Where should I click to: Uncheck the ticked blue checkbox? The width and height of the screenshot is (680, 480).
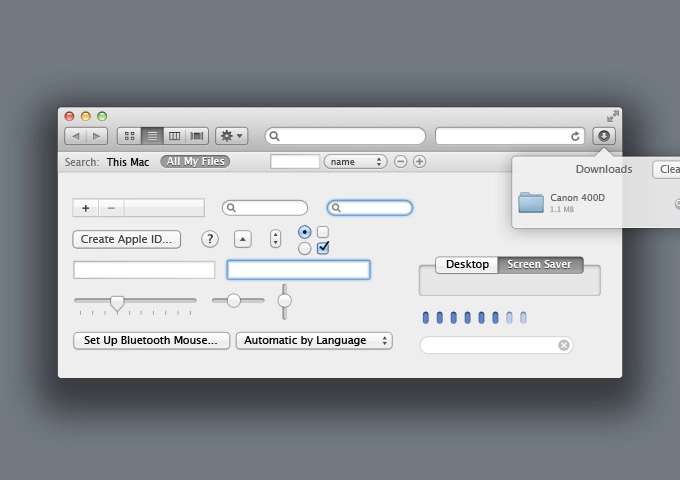323,248
